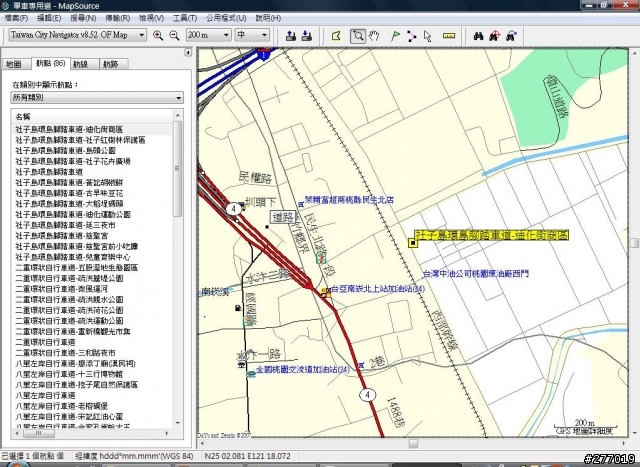Select waypoint 八里左岸自行車道-十三行博物館

(x=92, y=374)
